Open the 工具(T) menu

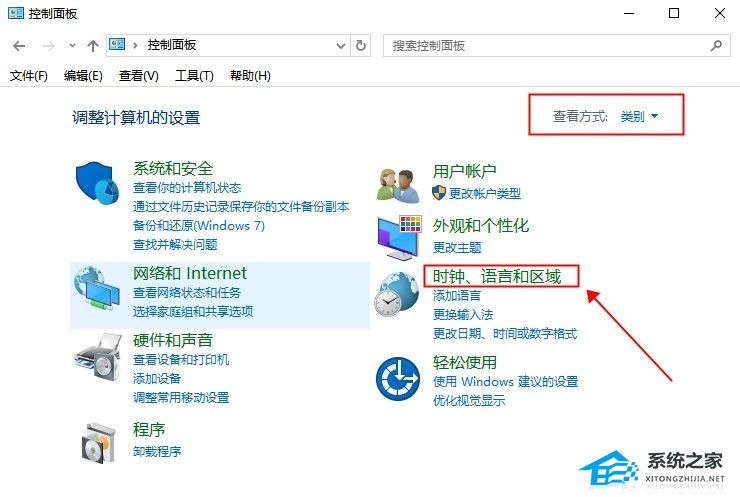pyautogui.click(x=194, y=76)
